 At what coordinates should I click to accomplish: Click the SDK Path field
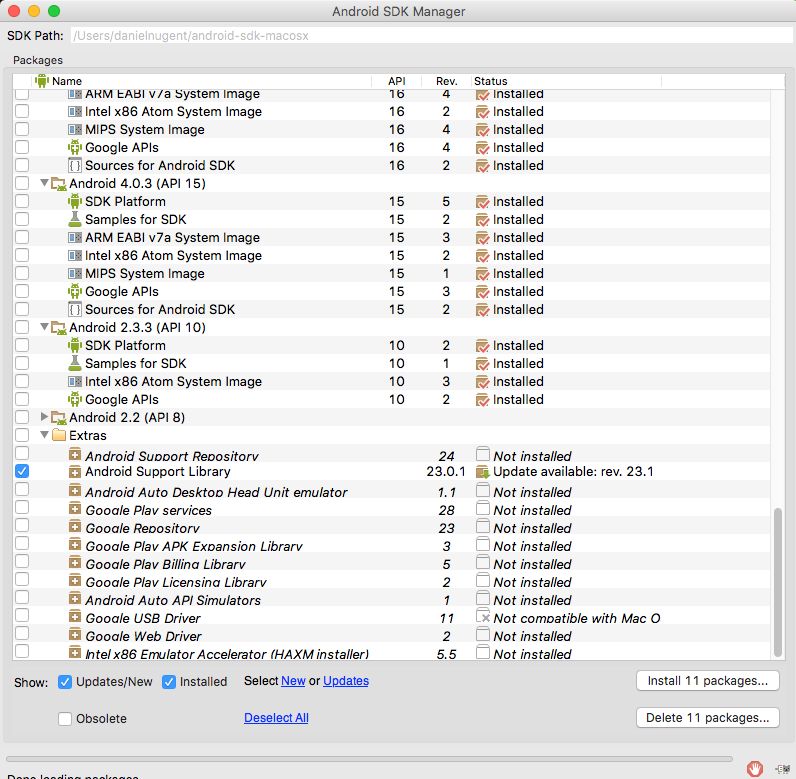pyautogui.click(x=432, y=36)
